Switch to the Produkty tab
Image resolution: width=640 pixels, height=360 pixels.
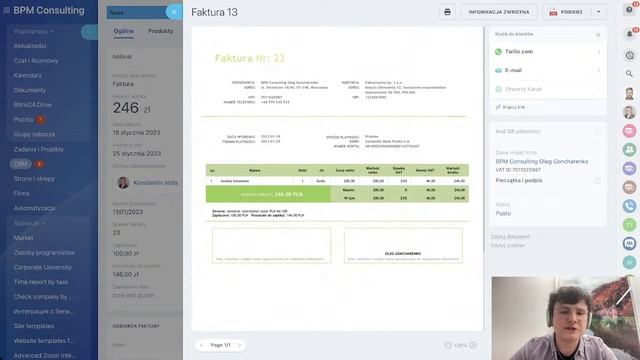(x=160, y=31)
